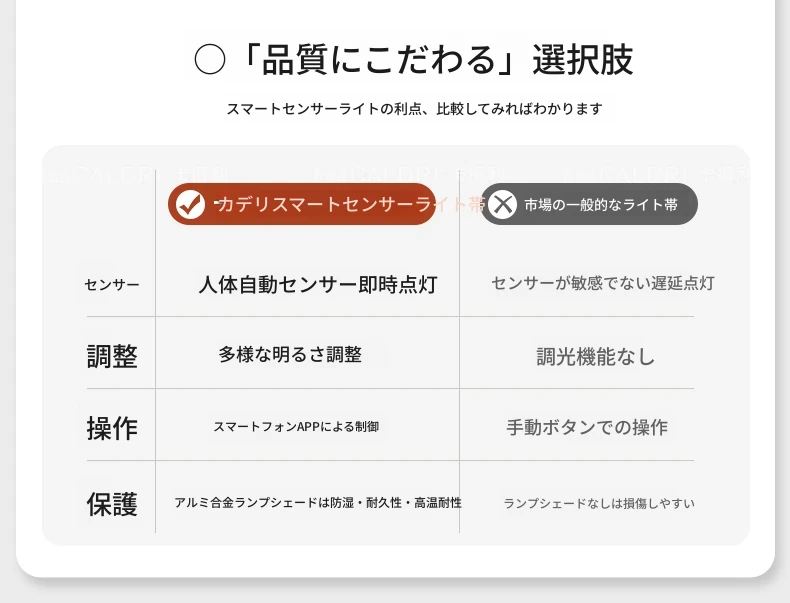Click the empty circle beside the headline

click(210, 59)
